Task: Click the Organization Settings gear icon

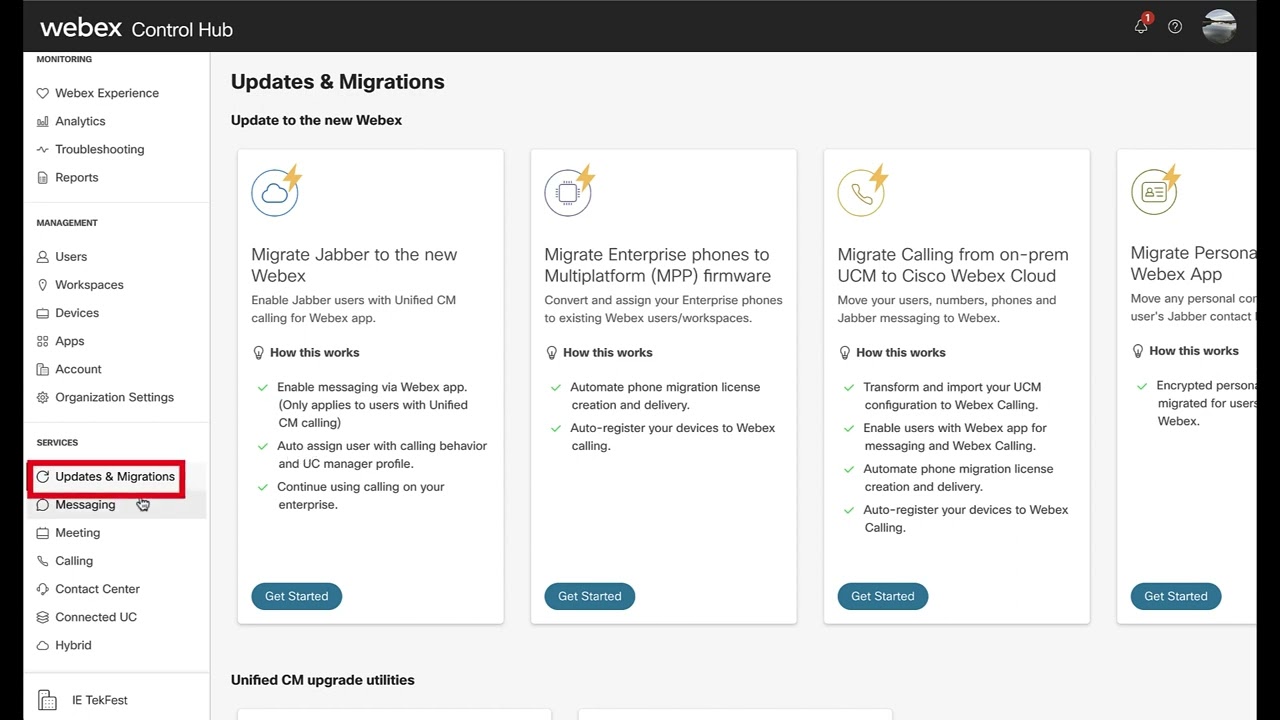Action: tap(42, 397)
